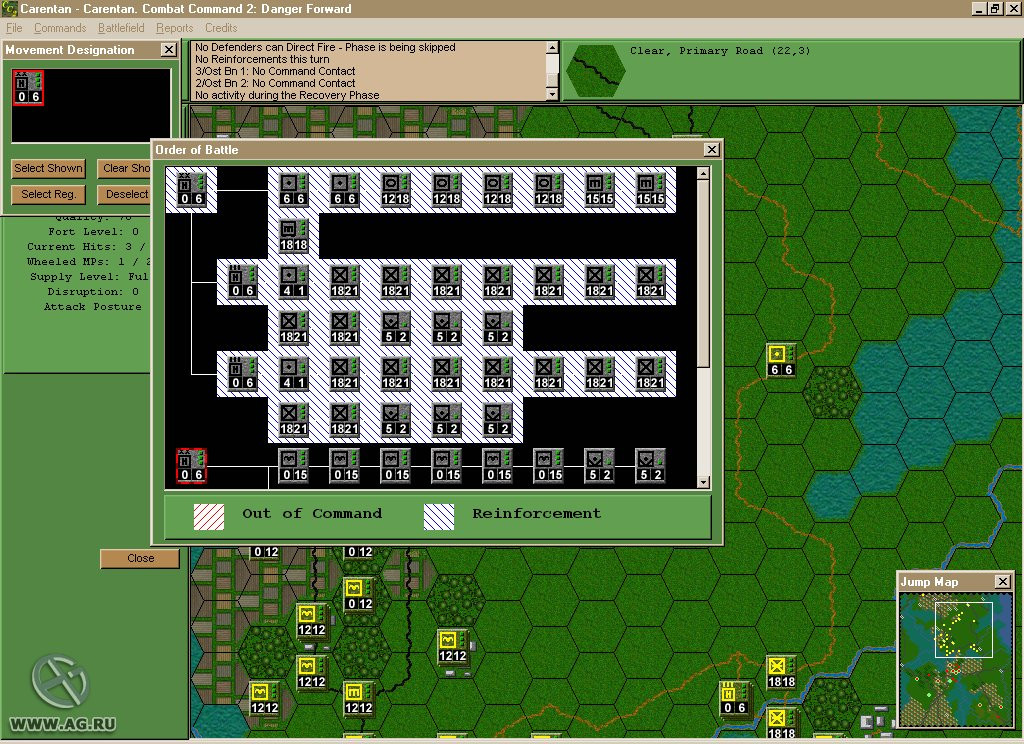The height and width of the screenshot is (744, 1024).
Task: Click the 'Wheeled MPs' line
Action: 88,262
